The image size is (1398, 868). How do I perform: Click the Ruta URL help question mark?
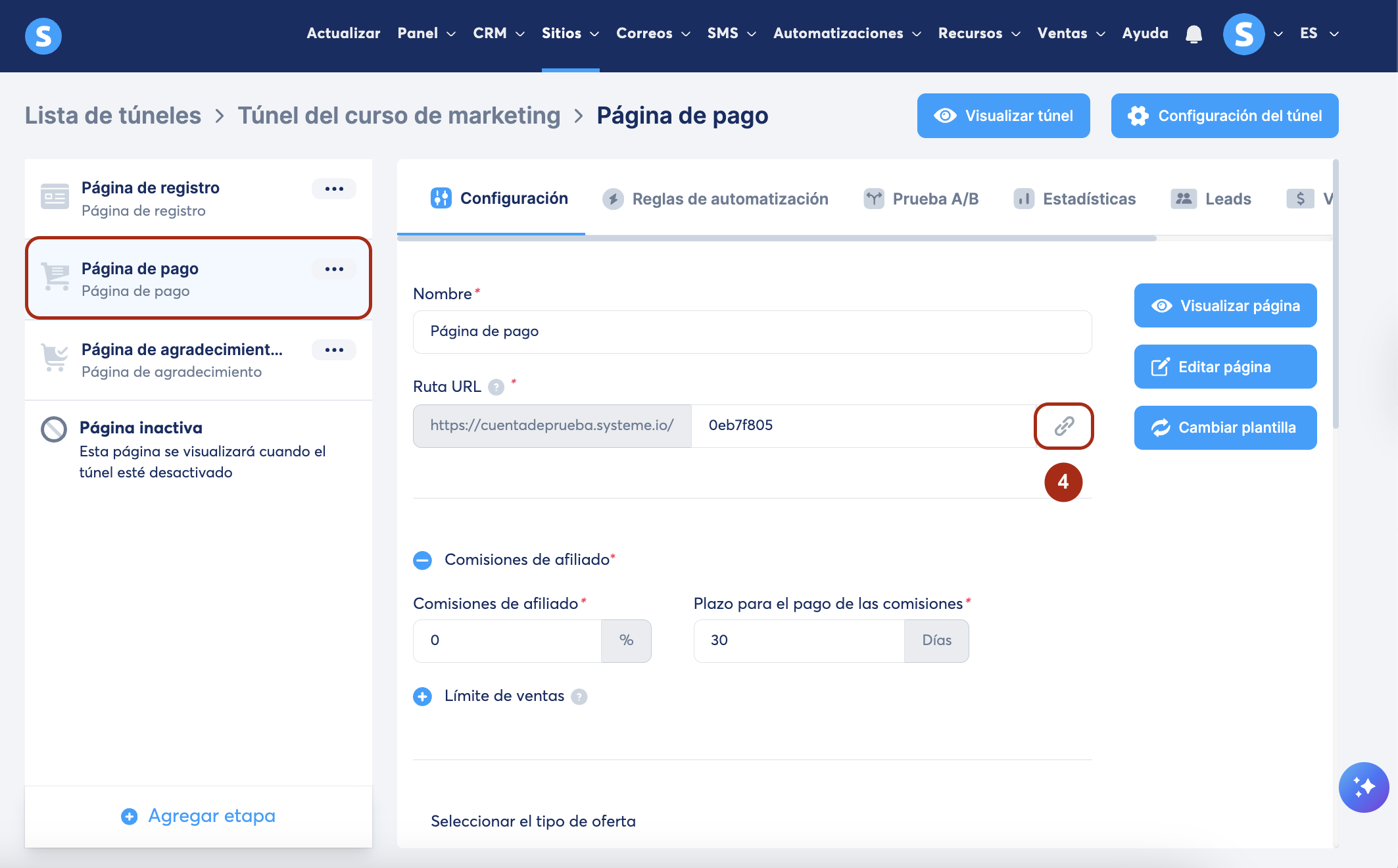(496, 387)
